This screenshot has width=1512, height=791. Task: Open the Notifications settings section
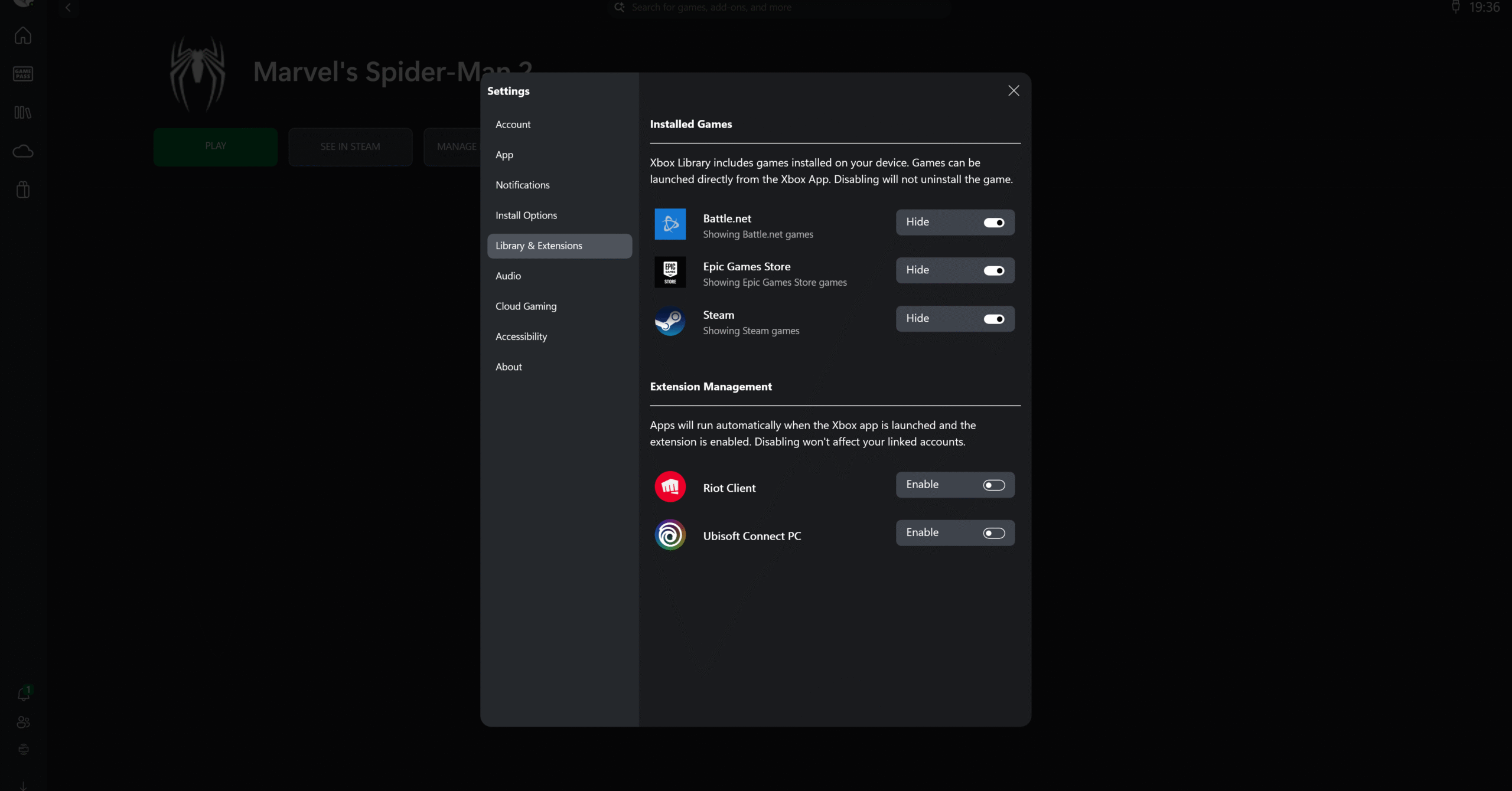pyautogui.click(x=559, y=185)
